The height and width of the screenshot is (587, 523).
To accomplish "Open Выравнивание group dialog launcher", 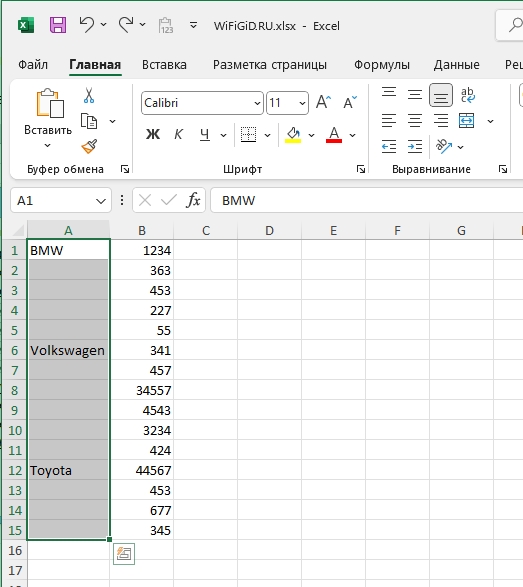I will 503,169.
